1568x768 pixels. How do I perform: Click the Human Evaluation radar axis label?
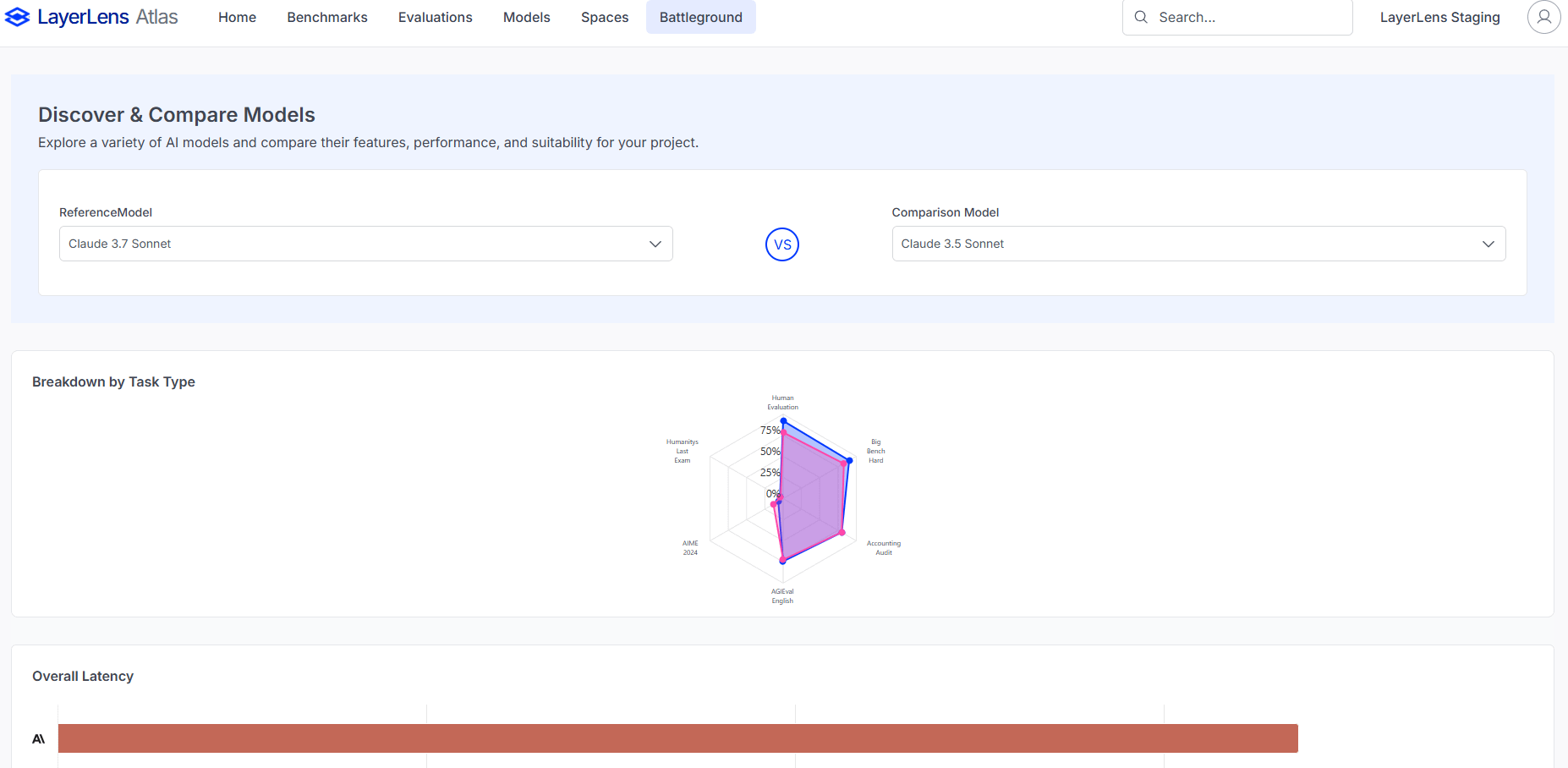[782, 403]
